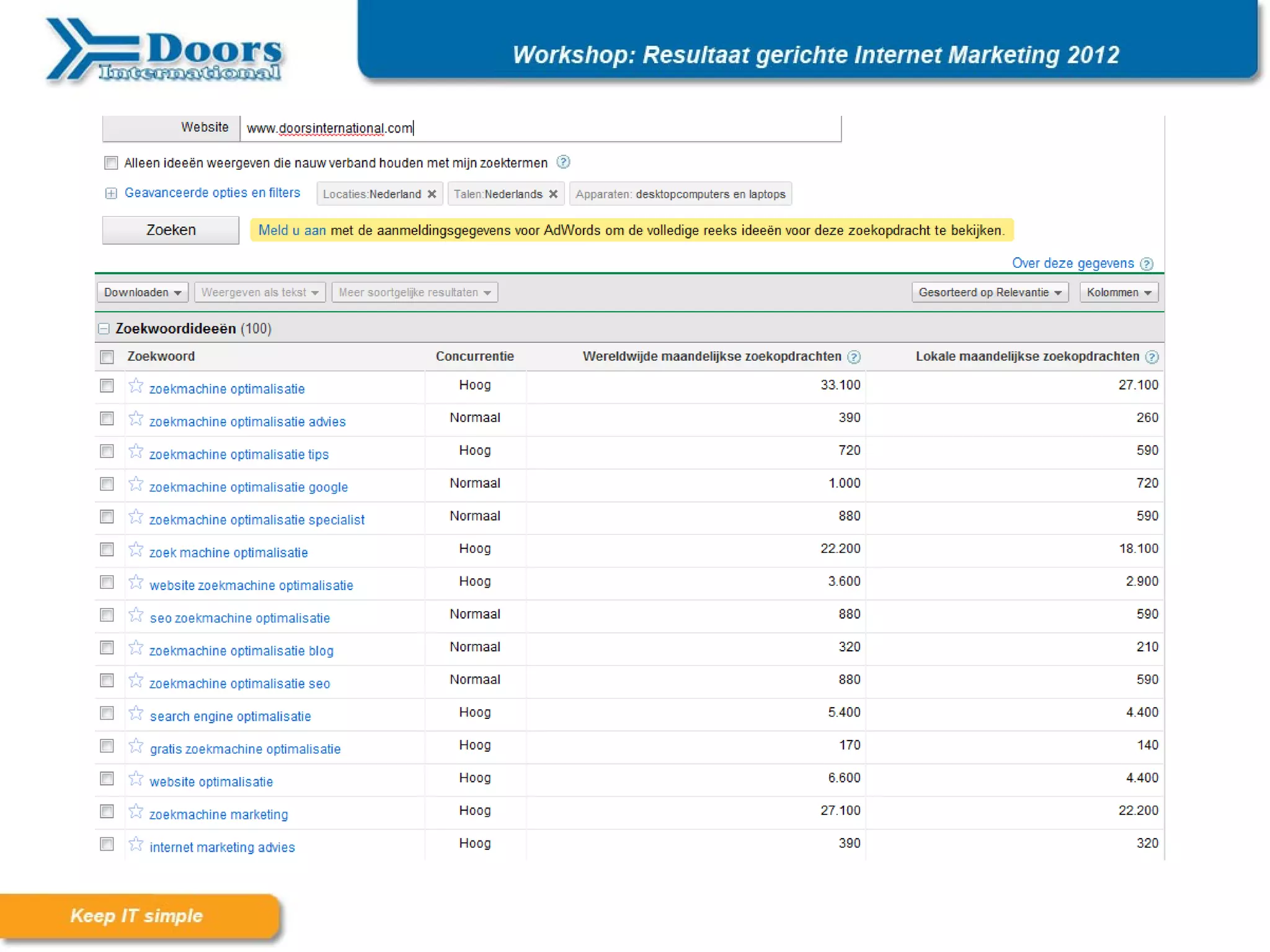Check the 'zoekmachine marketing' row checkbox
This screenshot has width=1270, height=952.
point(107,811)
